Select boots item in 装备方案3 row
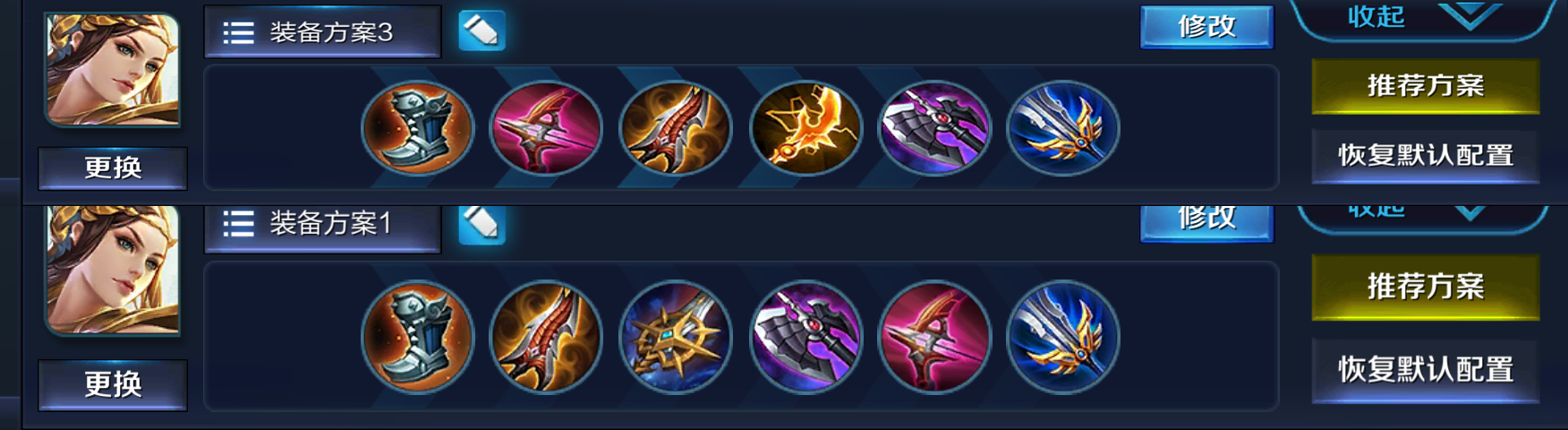1568x430 pixels. (417, 128)
